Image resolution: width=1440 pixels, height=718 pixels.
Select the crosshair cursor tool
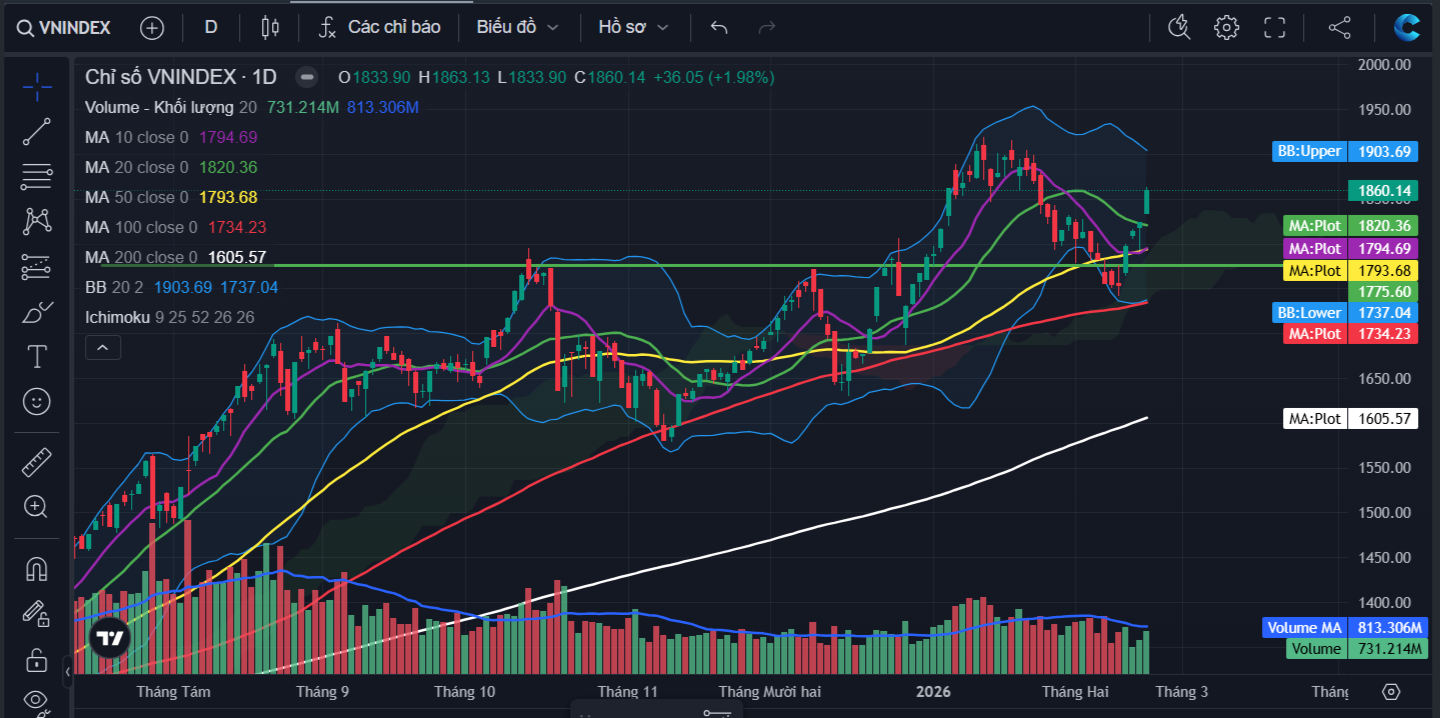(x=37, y=87)
